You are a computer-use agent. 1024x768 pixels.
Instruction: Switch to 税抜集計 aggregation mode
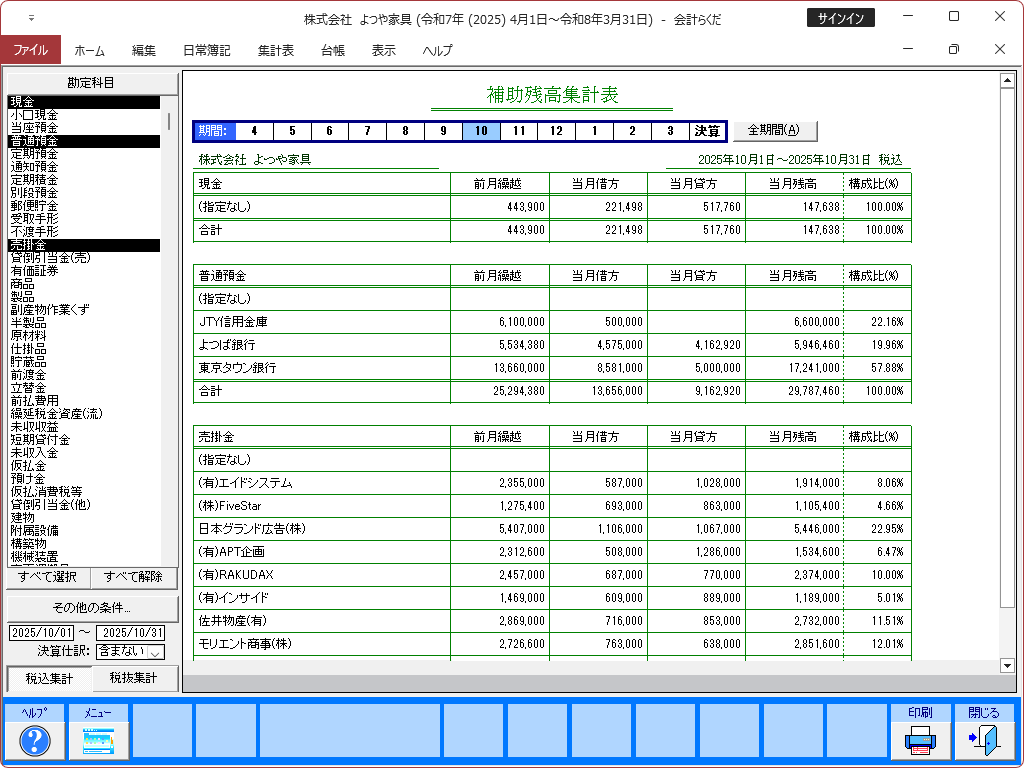(135, 679)
